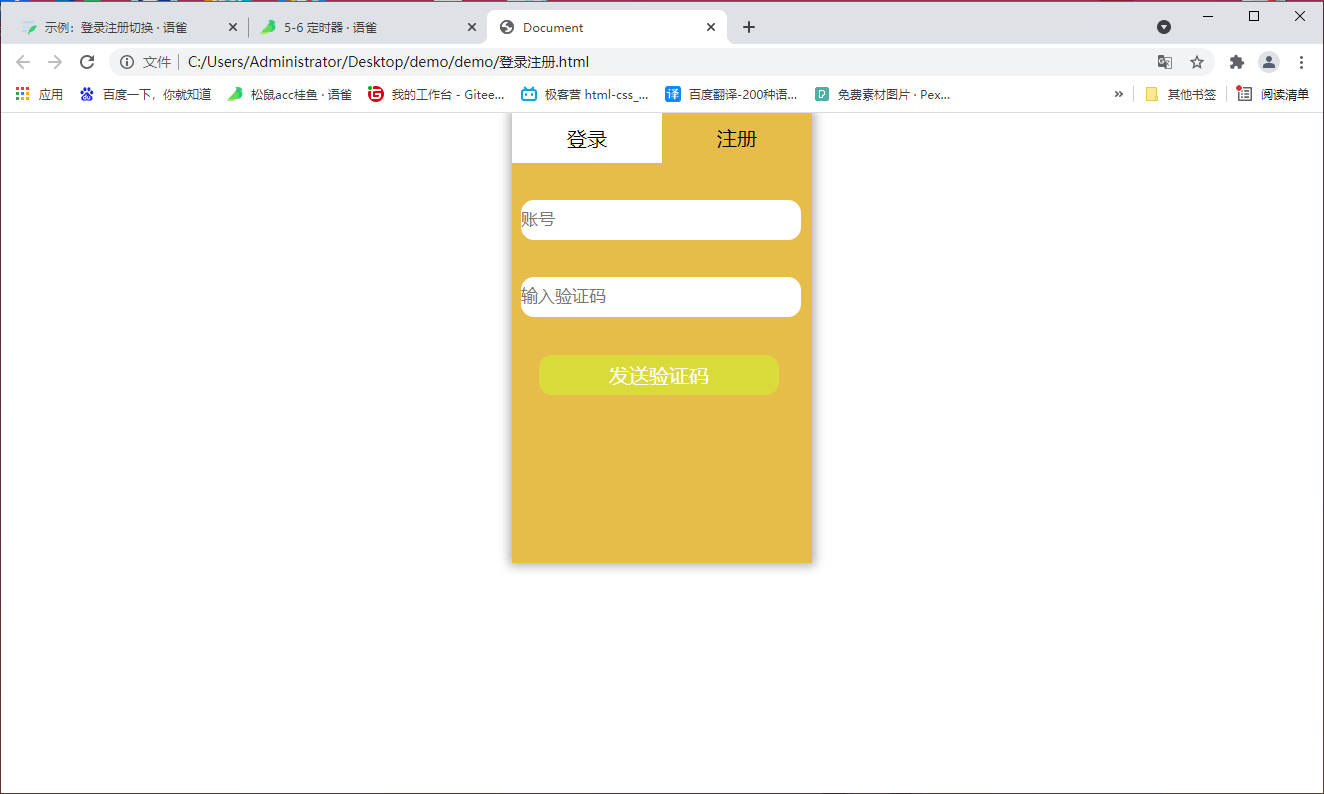The width and height of the screenshot is (1324, 794).
Task: Click the address bar URL
Action: [388, 62]
